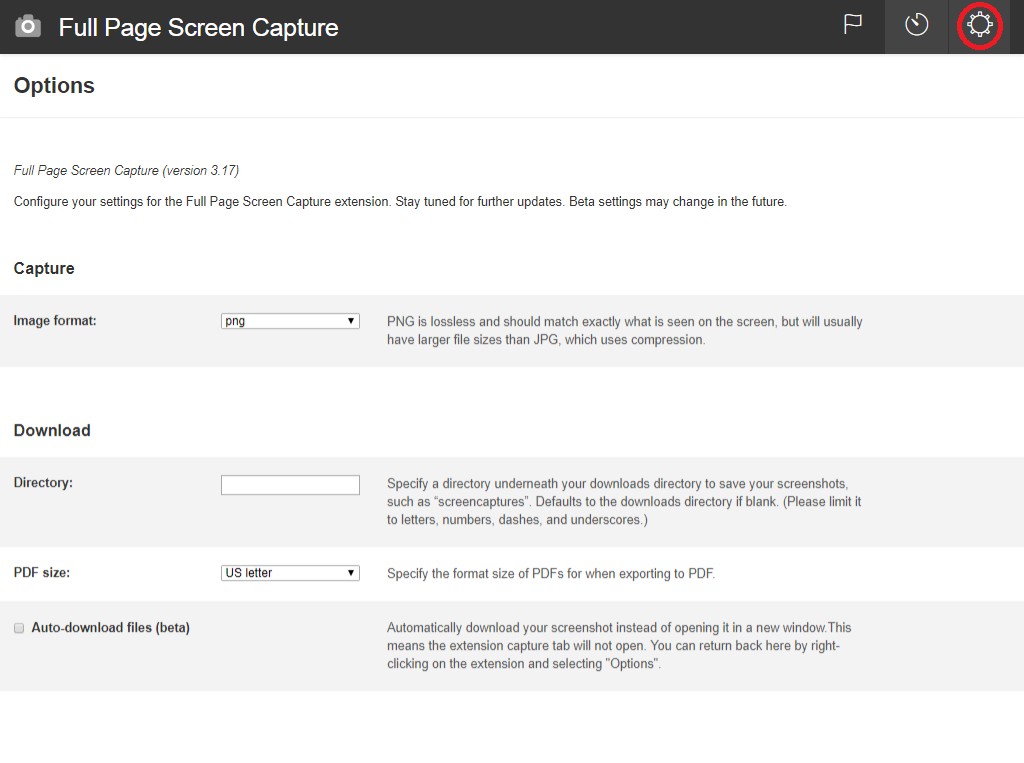This screenshot has width=1024, height=763.
Task: Click the "PDF size:" label
Action: (x=42, y=573)
